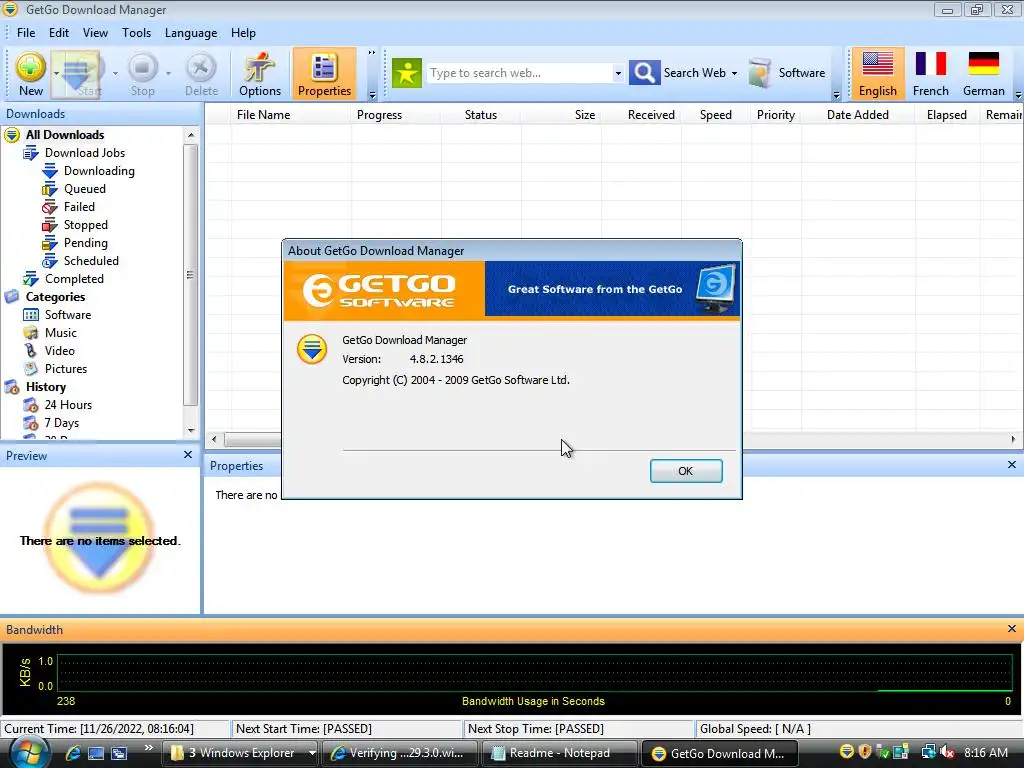
Task: Close the Preview panel
Action: (188, 455)
